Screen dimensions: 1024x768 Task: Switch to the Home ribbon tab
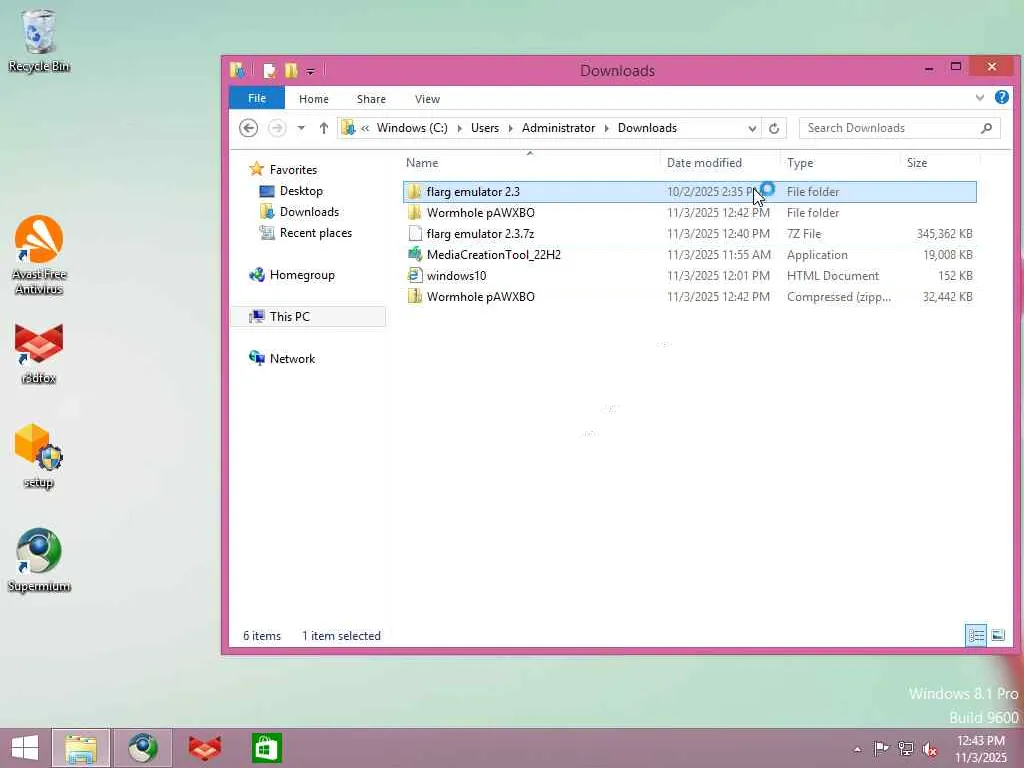pyautogui.click(x=313, y=99)
